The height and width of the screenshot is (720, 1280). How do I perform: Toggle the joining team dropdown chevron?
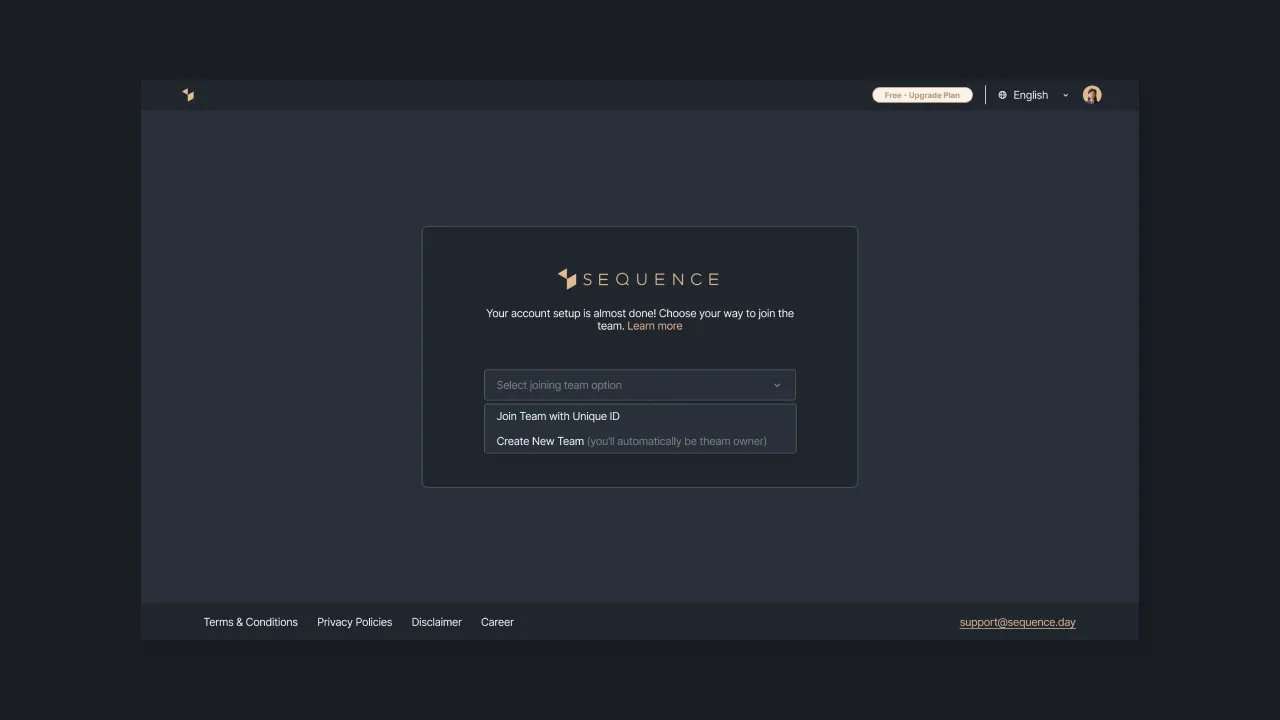coord(777,385)
